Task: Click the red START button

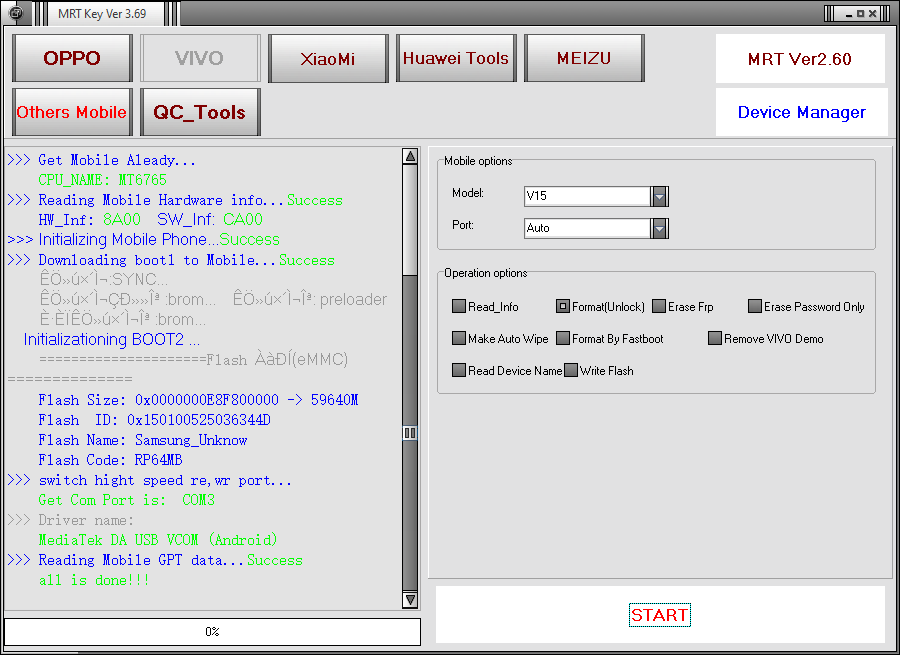Action: pos(660,615)
